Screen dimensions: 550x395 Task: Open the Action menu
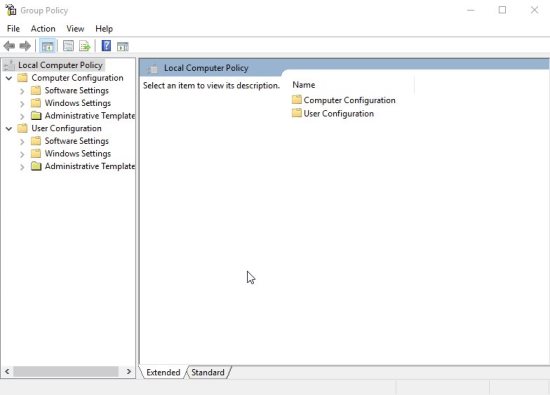click(43, 29)
